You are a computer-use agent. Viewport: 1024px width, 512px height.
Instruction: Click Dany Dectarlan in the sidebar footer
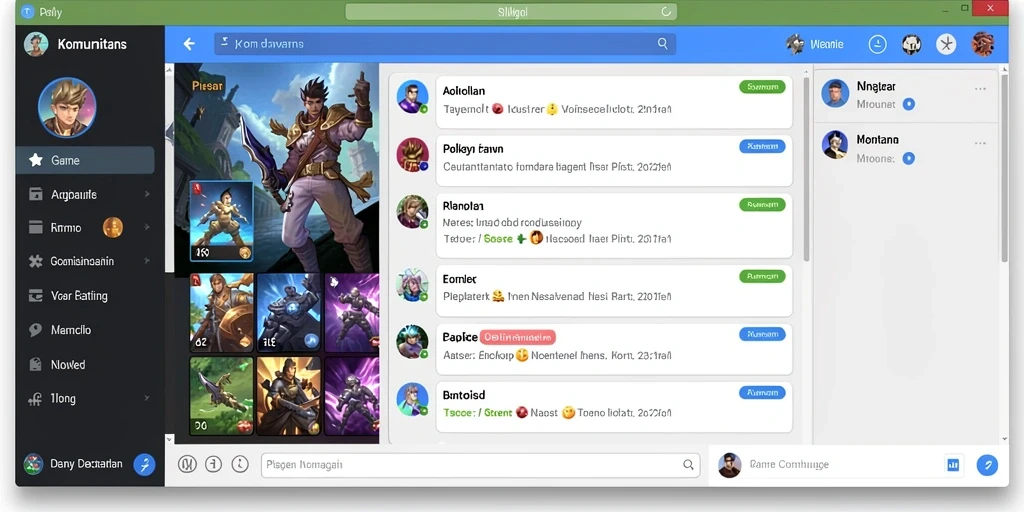point(86,464)
